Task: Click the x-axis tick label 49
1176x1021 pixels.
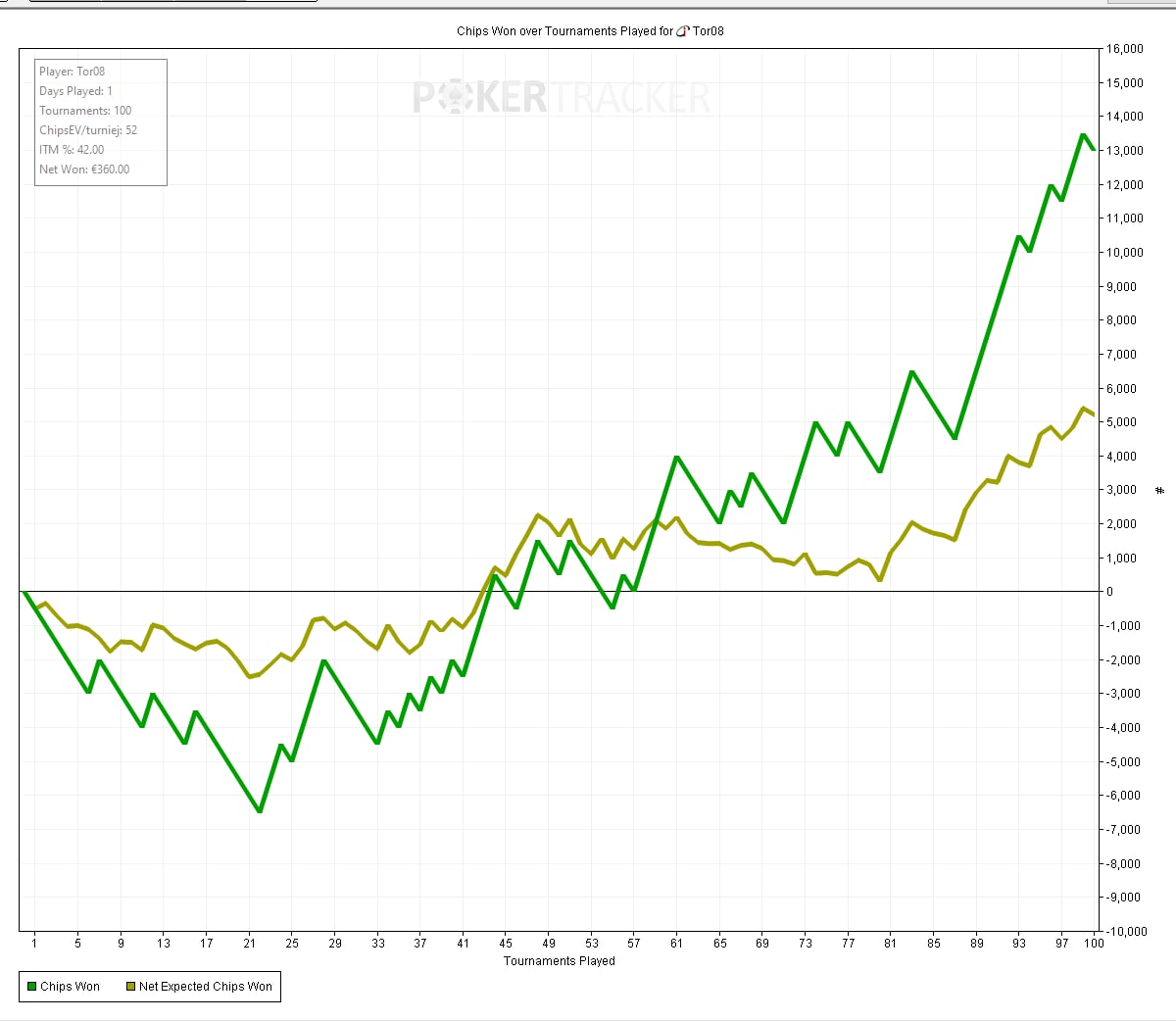Action: (x=549, y=944)
